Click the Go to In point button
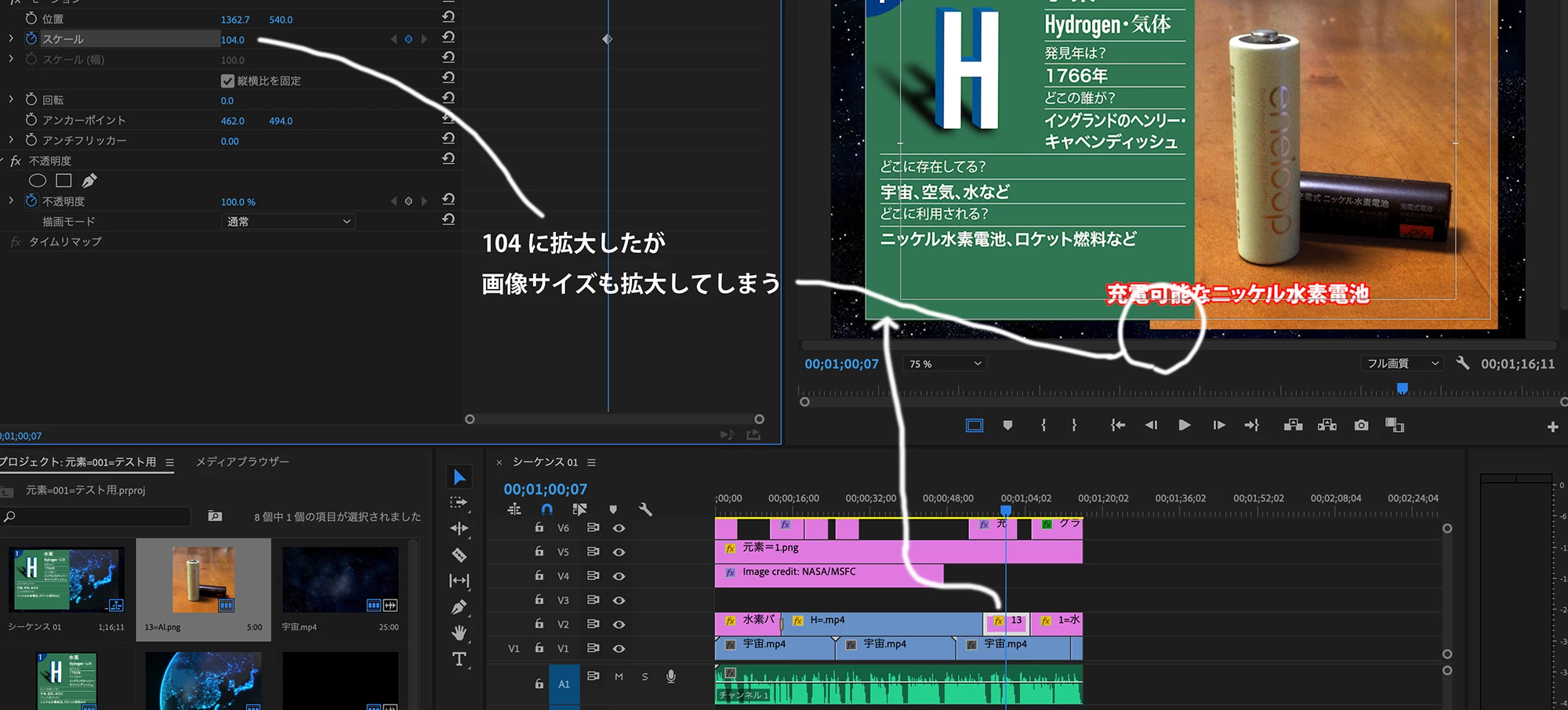1568x710 pixels. [1117, 425]
